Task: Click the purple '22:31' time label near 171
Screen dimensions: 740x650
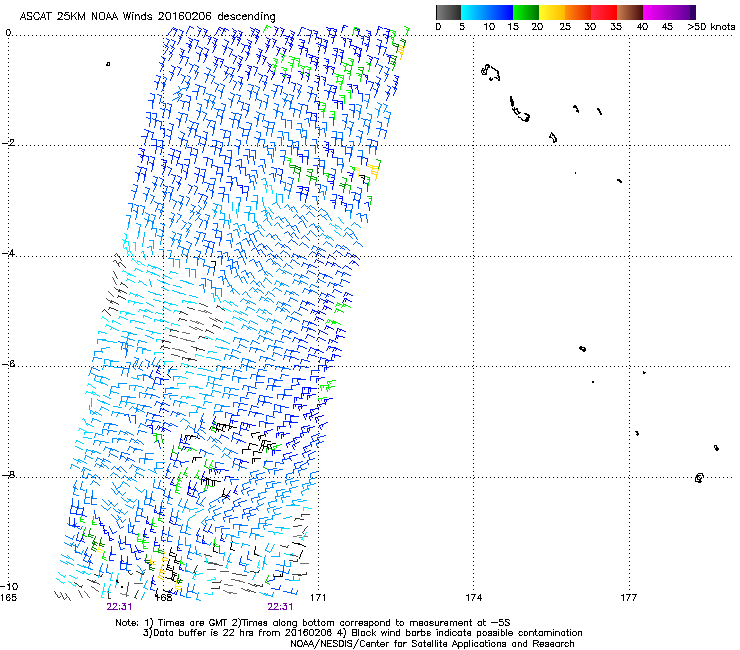Action: click(280, 607)
